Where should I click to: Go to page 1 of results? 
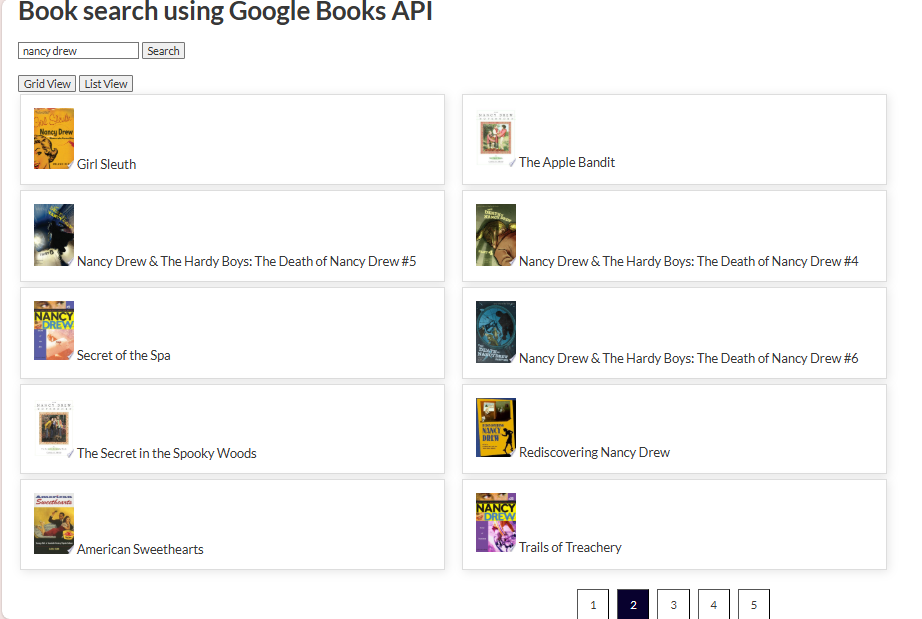(593, 604)
